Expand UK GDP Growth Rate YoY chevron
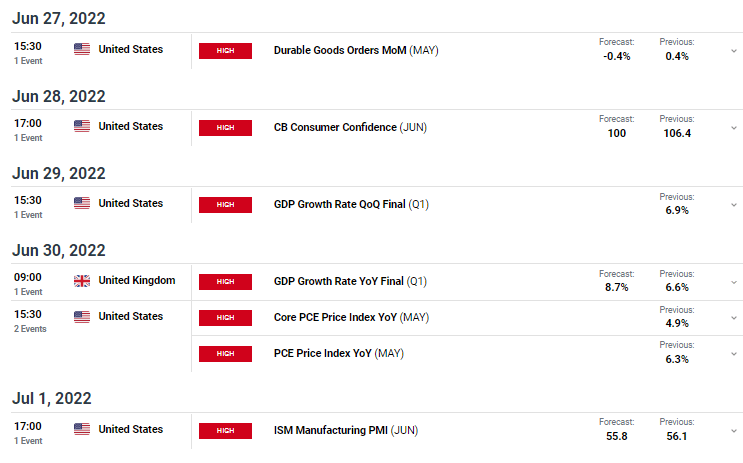This screenshot has height=463, width=743. pos(734,282)
